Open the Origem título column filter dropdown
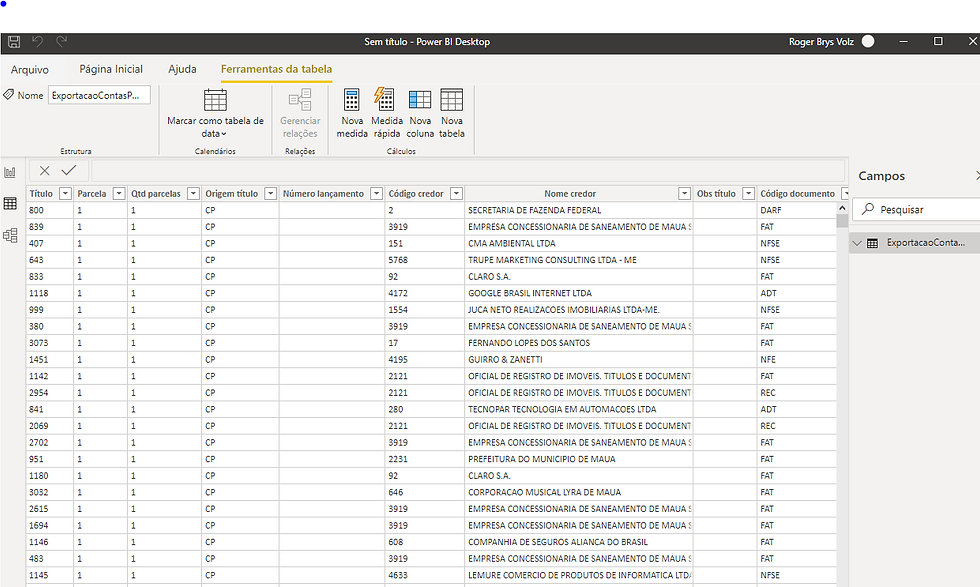The height and width of the screenshot is (587, 980). [271, 194]
